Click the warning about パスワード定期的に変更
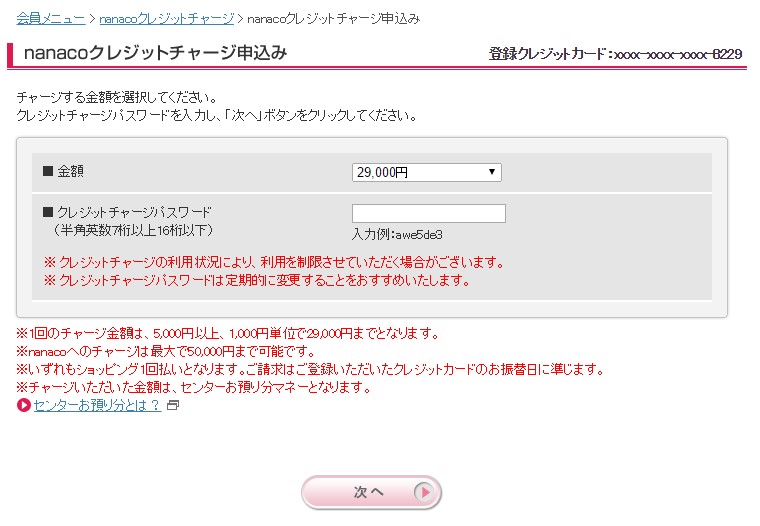Screen dimensions: 760x526 click(257, 280)
